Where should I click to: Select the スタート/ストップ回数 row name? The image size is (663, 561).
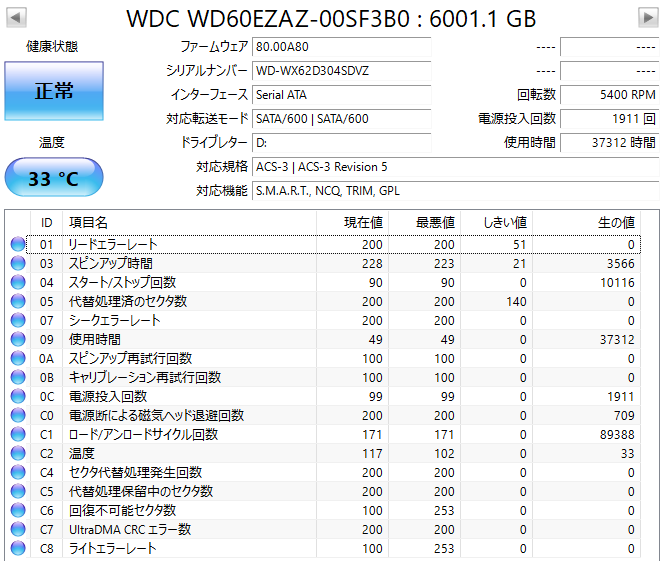click(x=123, y=282)
